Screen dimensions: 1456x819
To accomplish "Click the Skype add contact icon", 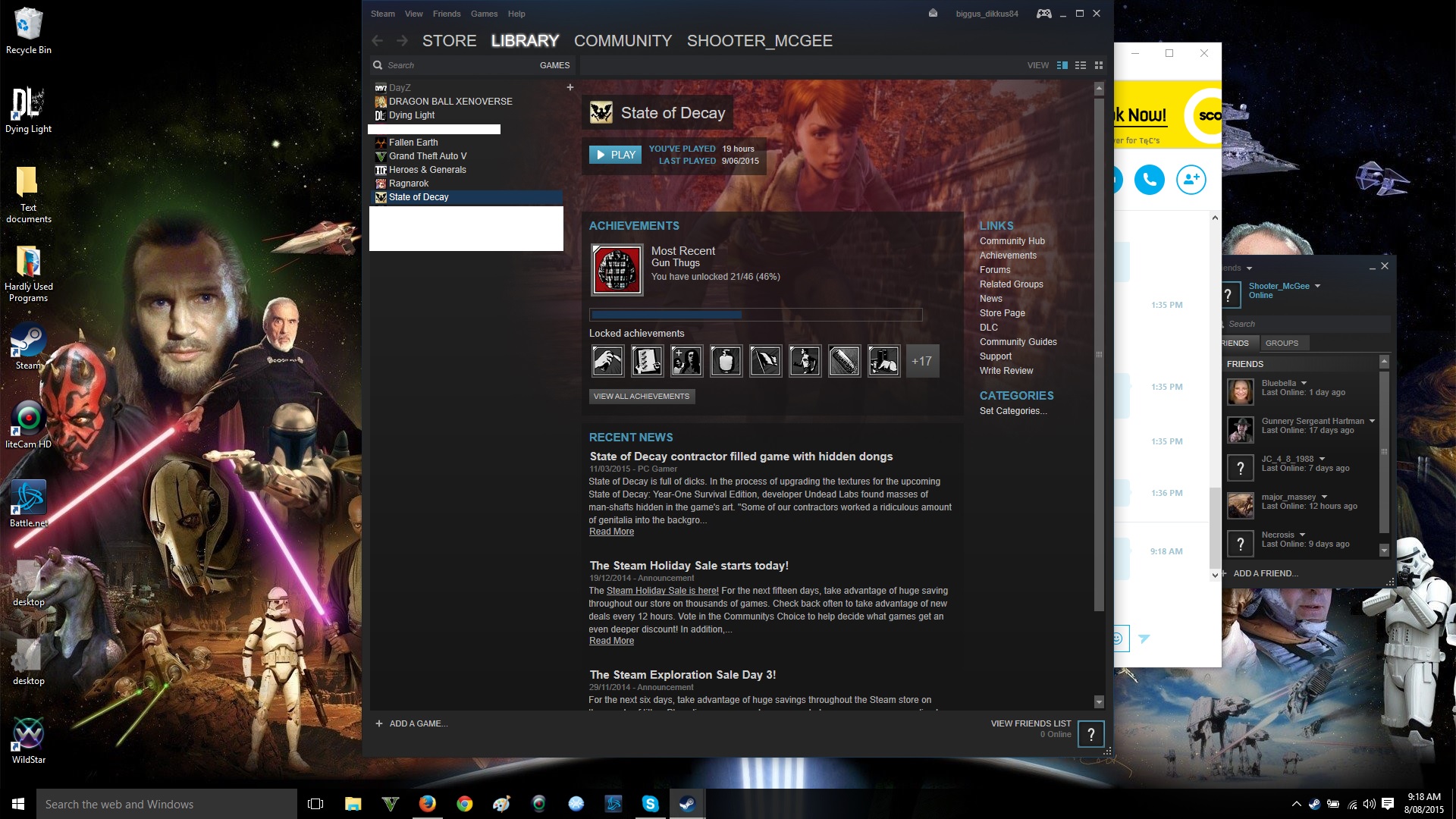I will coord(1191,180).
